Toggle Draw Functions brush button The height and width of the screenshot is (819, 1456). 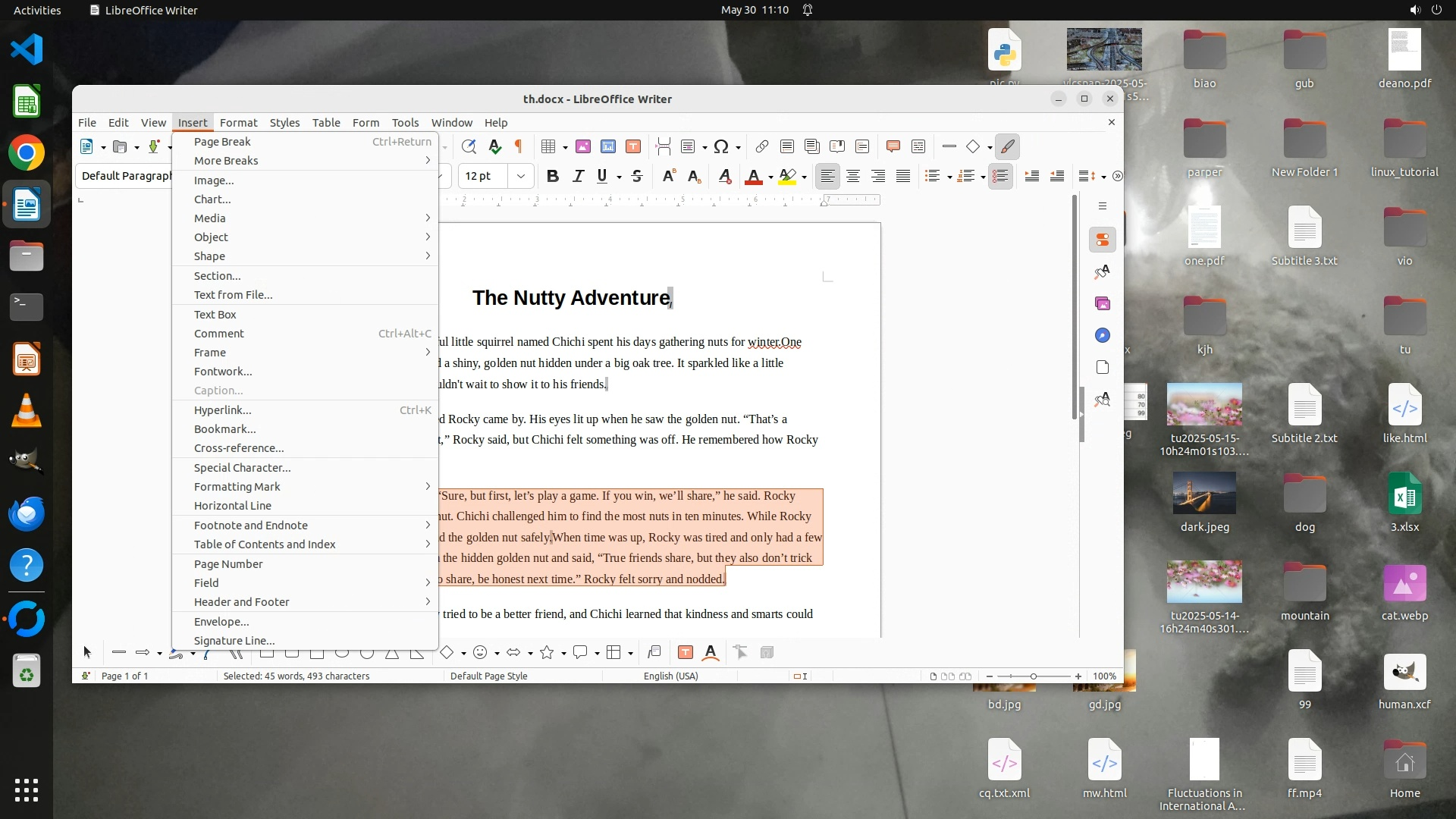tap(1007, 147)
